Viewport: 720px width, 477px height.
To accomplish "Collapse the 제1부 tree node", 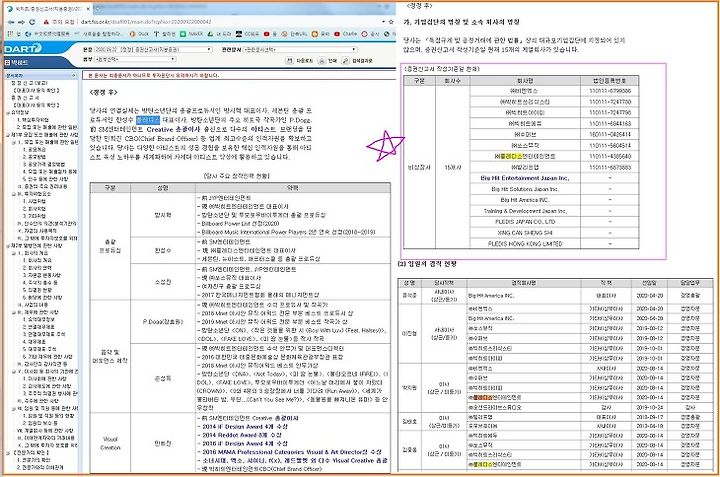I will click(8, 135).
